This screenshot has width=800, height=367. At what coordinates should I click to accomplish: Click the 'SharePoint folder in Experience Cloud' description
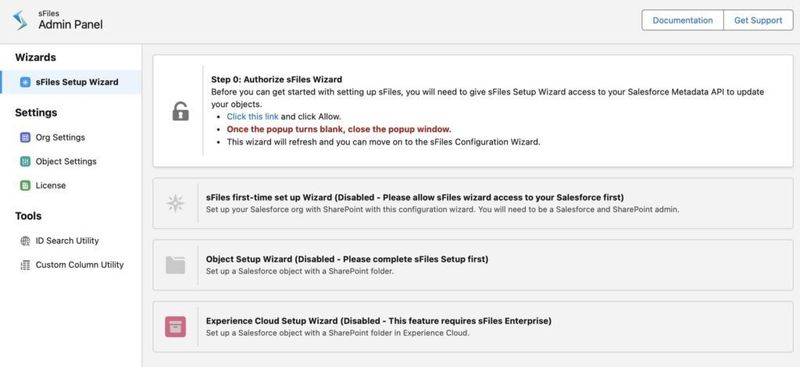click(x=337, y=333)
